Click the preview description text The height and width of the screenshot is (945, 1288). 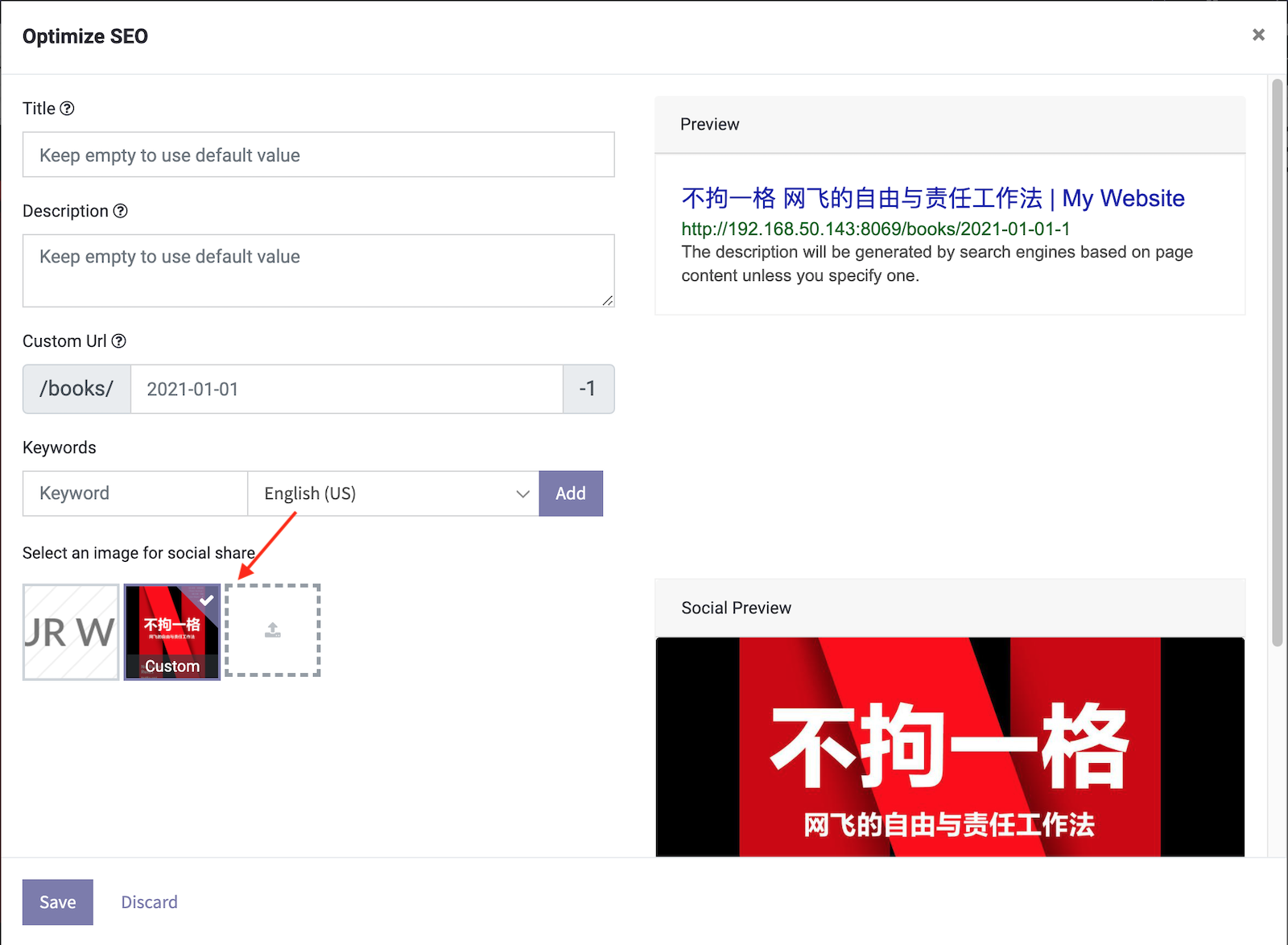(937, 264)
